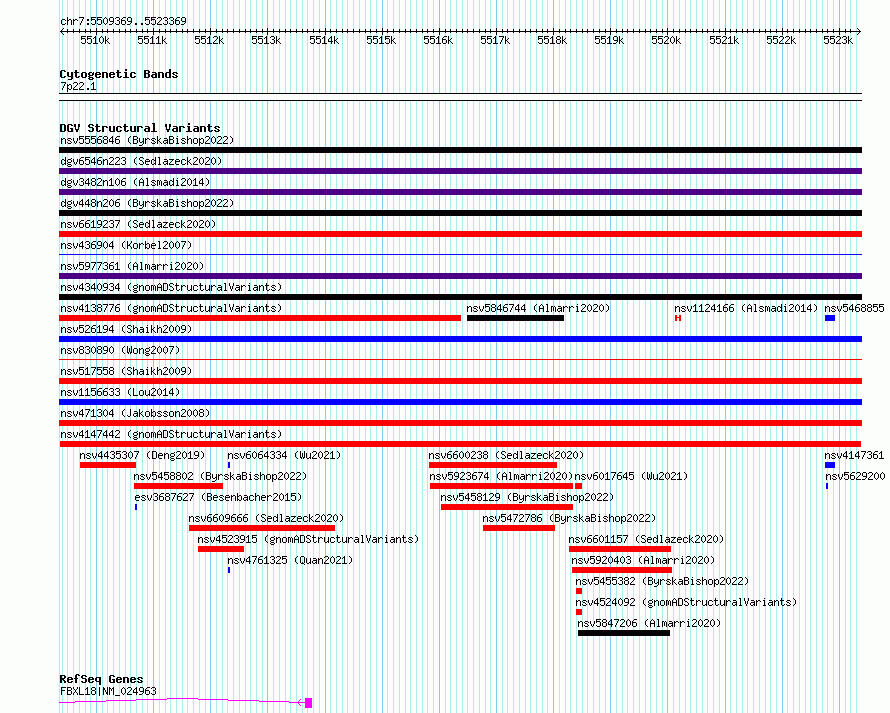Click the nsv4138776 red variant bar

coord(260,318)
